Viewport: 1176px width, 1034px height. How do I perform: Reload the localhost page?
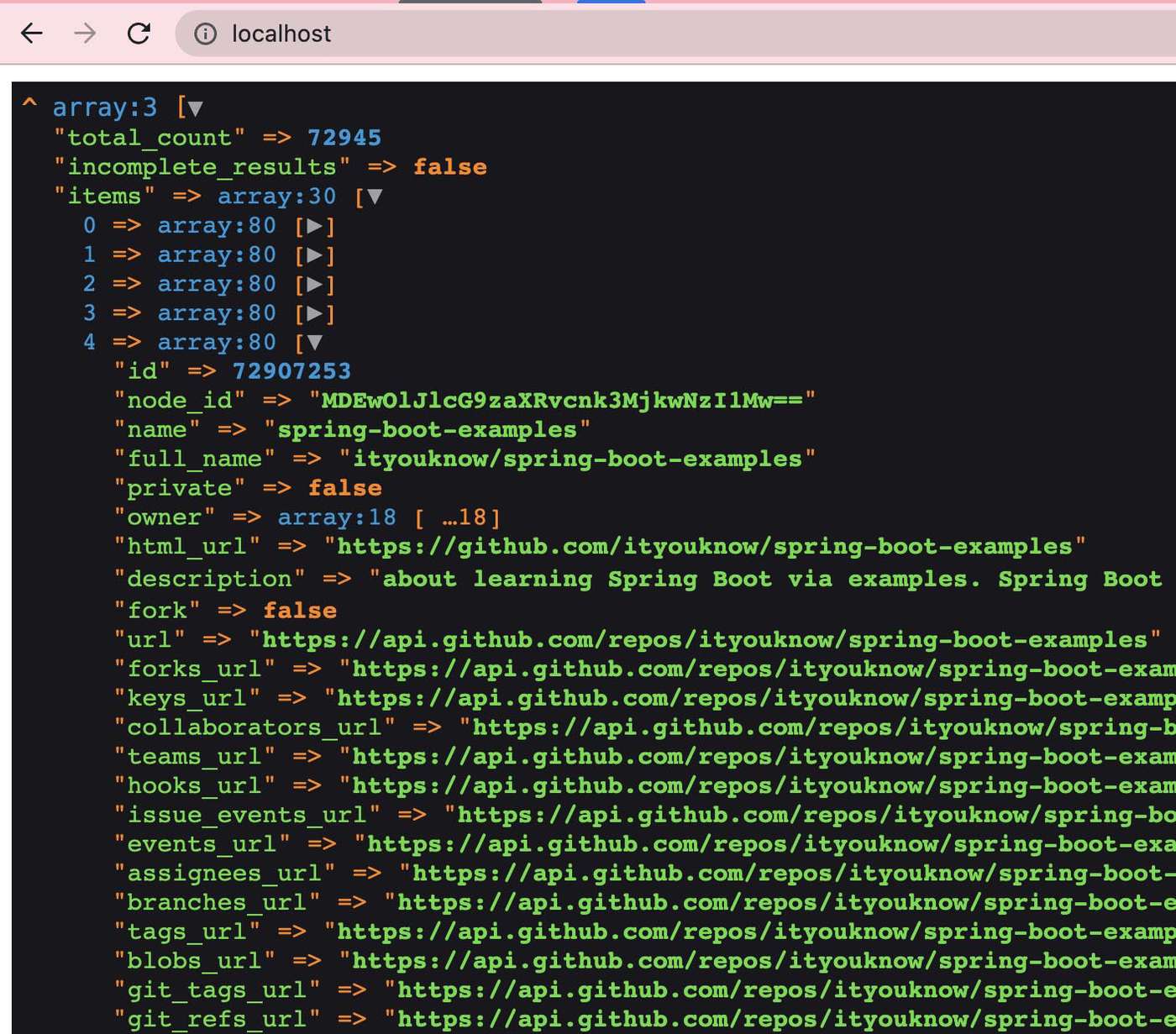139,34
